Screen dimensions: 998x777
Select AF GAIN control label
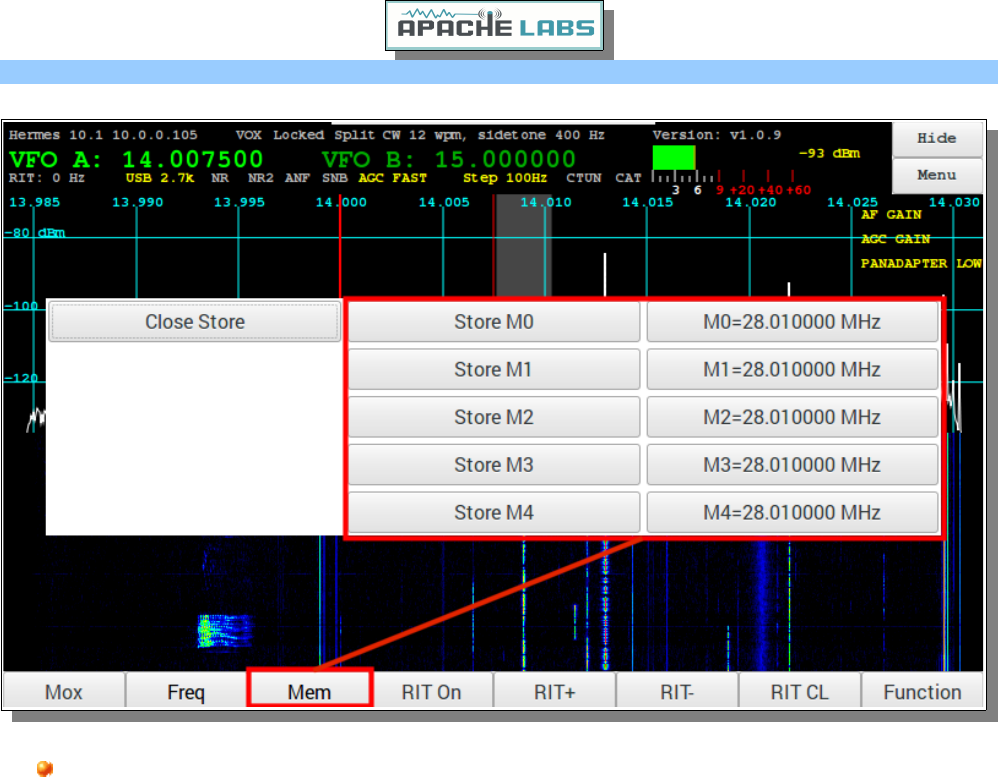pyautogui.click(x=891, y=215)
